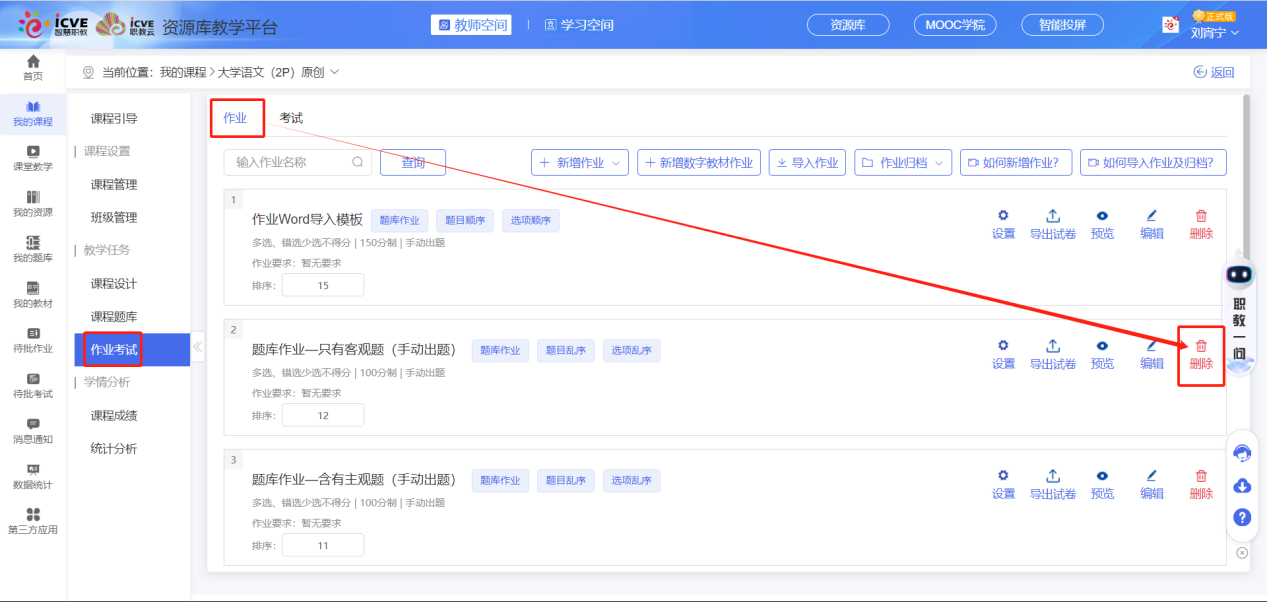The width and height of the screenshot is (1267, 602).
Task: Export paper for 题库作业—只有客观题
Action: click(x=1052, y=353)
